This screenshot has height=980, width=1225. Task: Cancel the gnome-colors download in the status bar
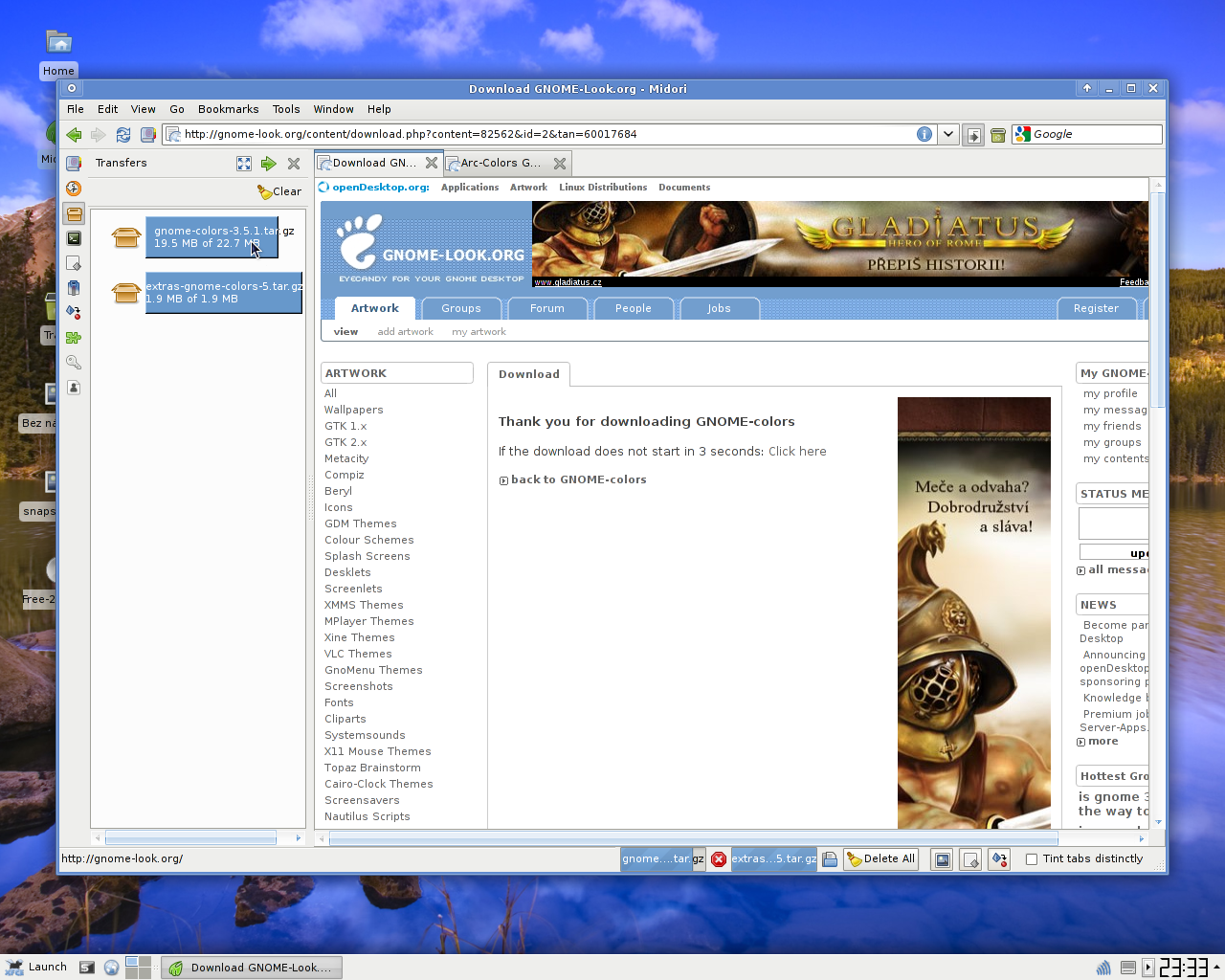719,859
